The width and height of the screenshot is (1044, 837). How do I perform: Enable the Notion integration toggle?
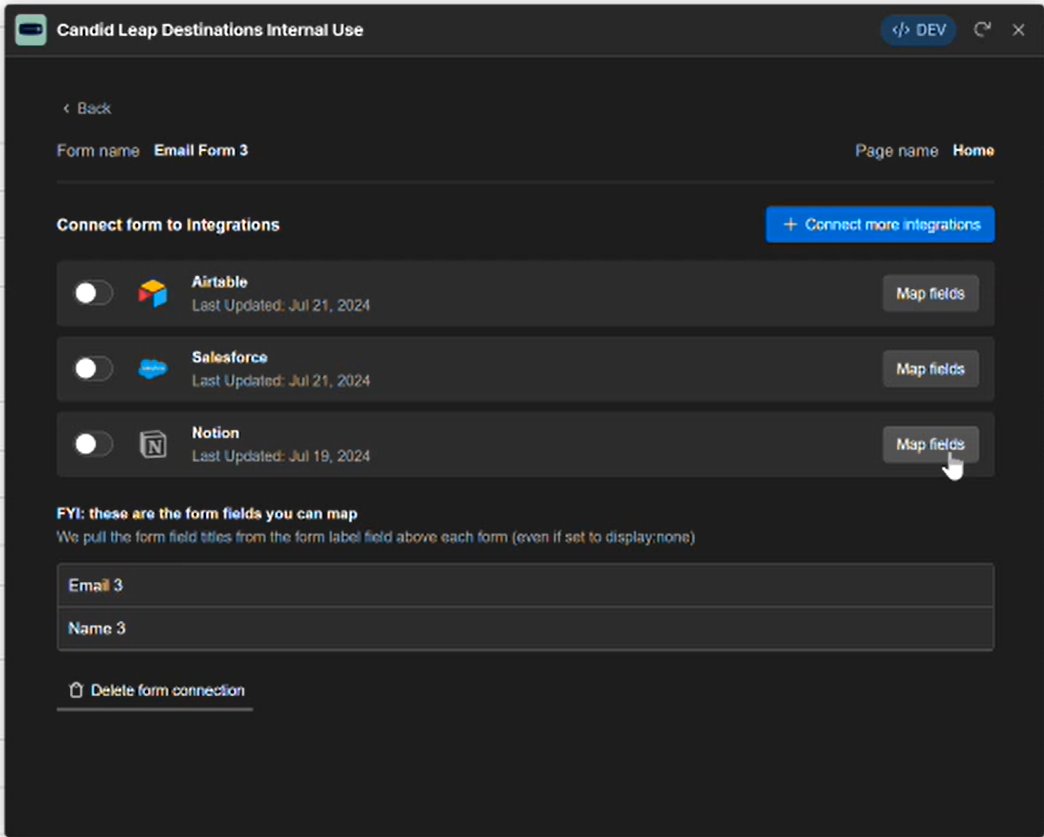[x=93, y=443]
